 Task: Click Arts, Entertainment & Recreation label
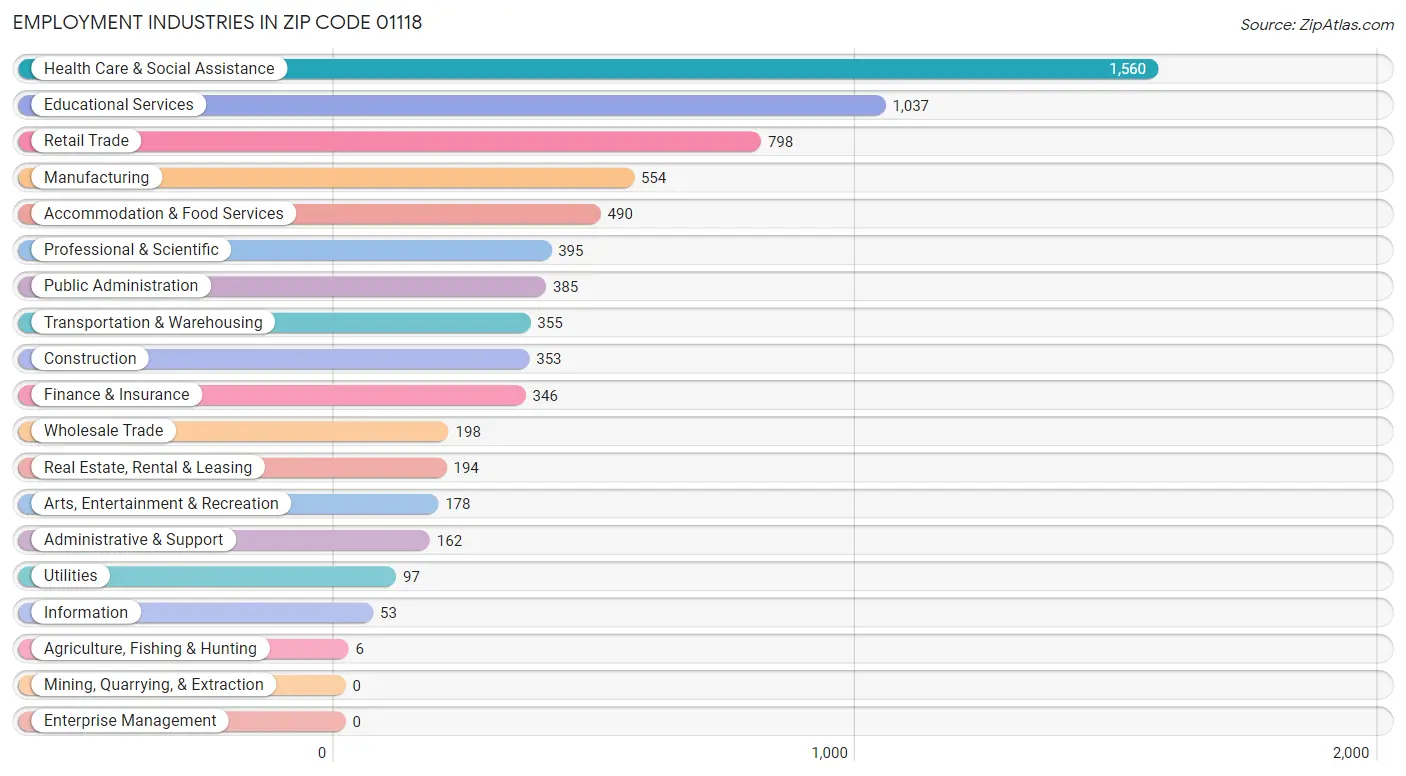(161, 503)
